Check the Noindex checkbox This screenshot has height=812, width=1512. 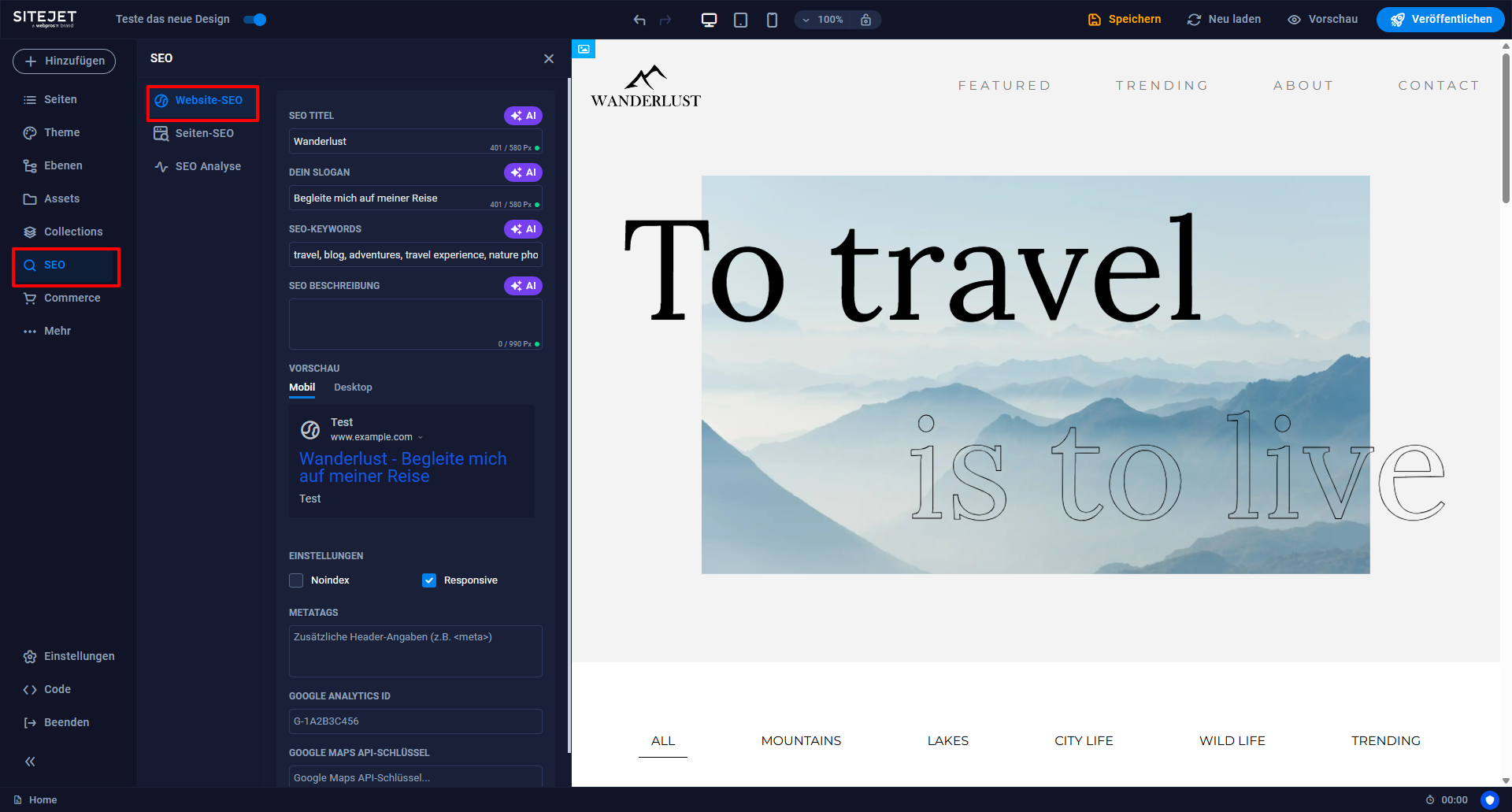296,580
